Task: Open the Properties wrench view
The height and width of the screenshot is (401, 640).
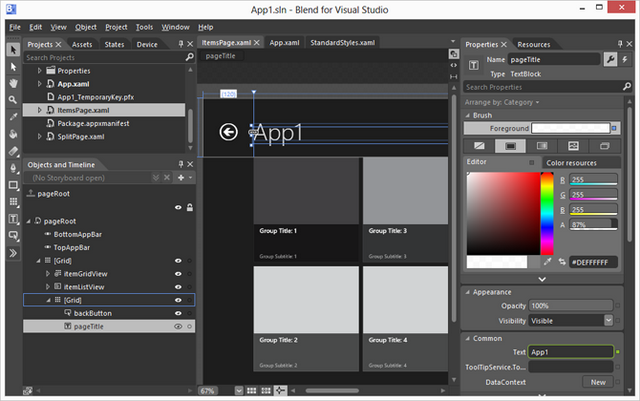Action: [610, 60]
